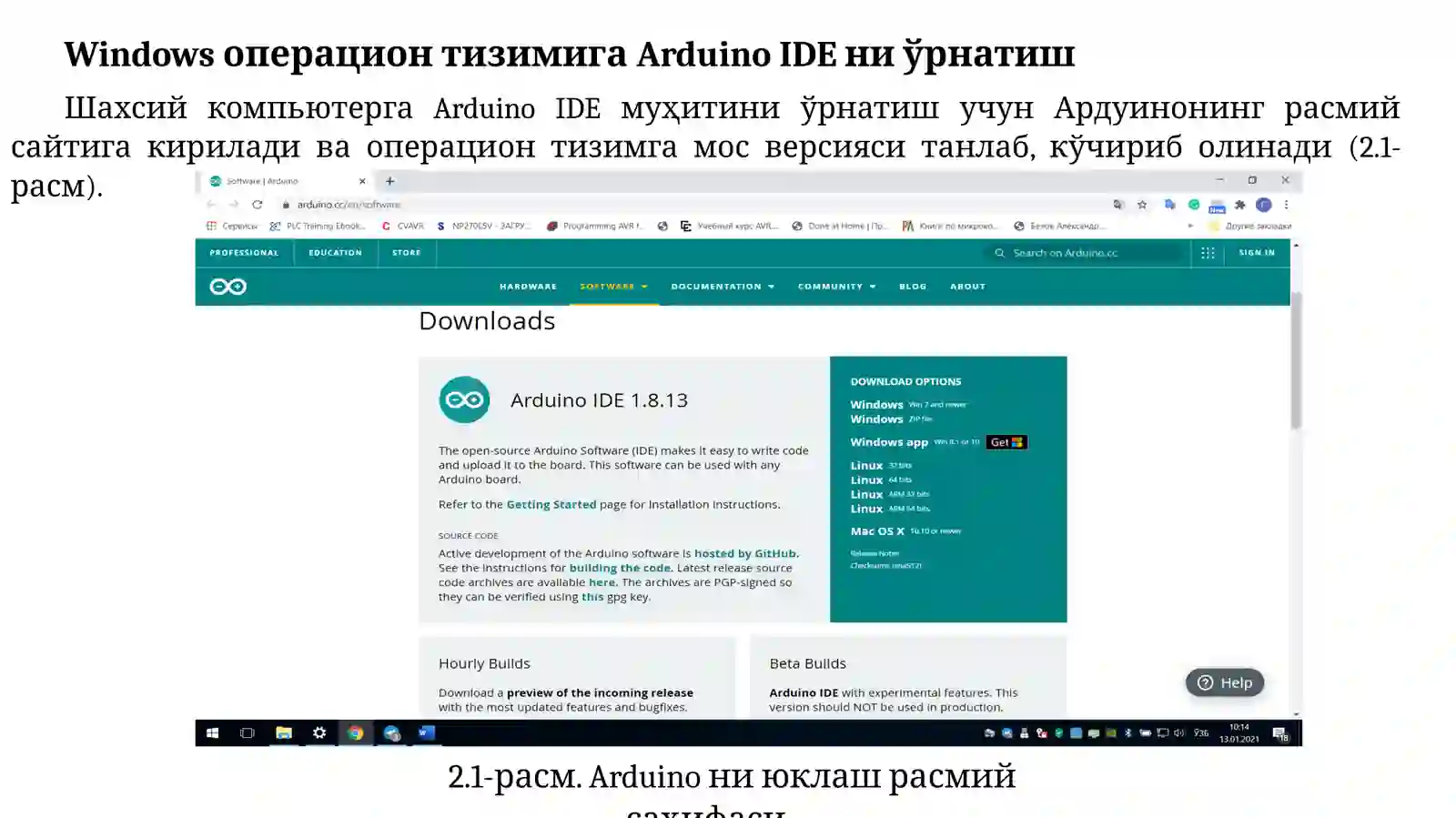
Task: Open Task View on the taskbar
Action: [247, 732]
